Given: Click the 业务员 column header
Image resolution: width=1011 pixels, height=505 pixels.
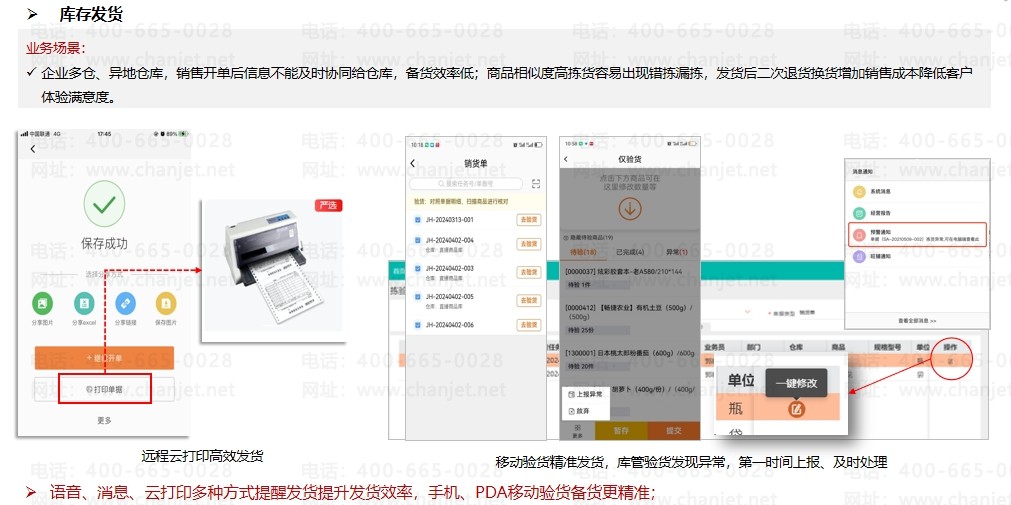Looking at the screenshot, I should pos(716,347).
